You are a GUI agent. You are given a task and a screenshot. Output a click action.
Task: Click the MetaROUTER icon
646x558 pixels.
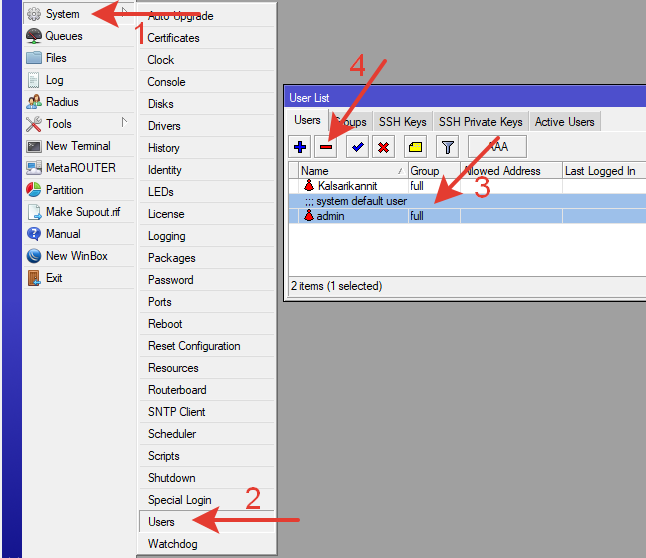point(34,168)
